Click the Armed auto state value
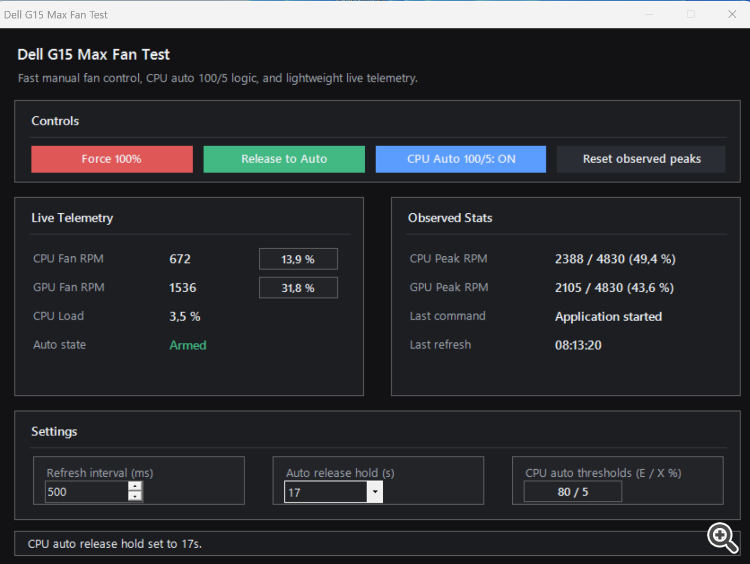The width and height of the screenshot is (750, 564). point(188,345)
